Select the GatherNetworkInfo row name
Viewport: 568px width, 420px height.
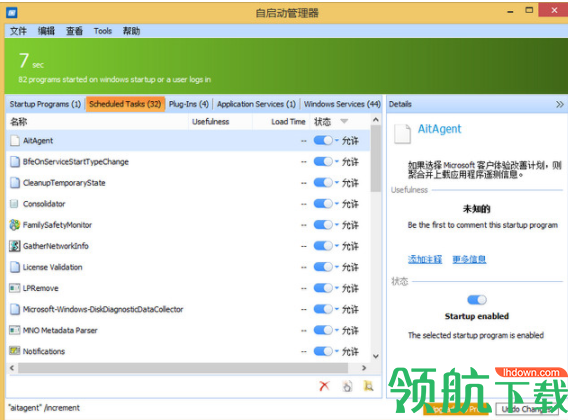56,246
